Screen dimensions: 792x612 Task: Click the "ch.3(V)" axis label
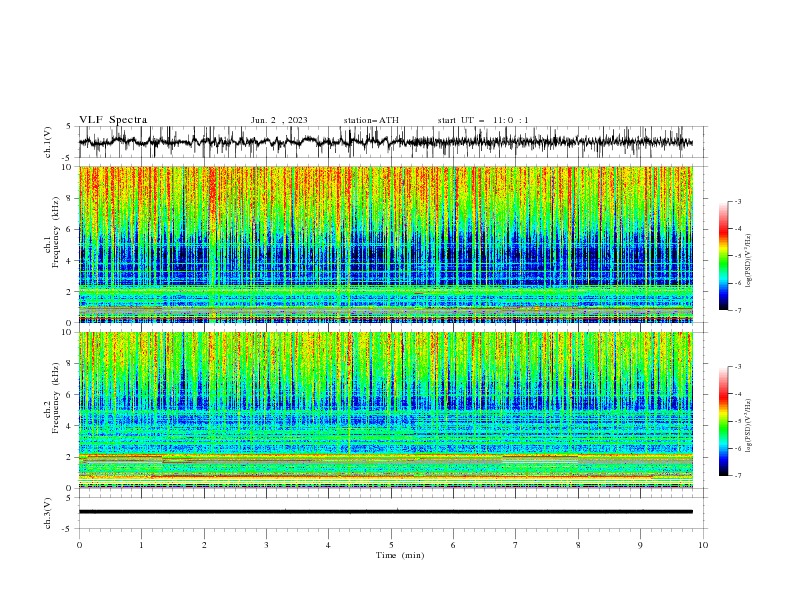(48, 513)
